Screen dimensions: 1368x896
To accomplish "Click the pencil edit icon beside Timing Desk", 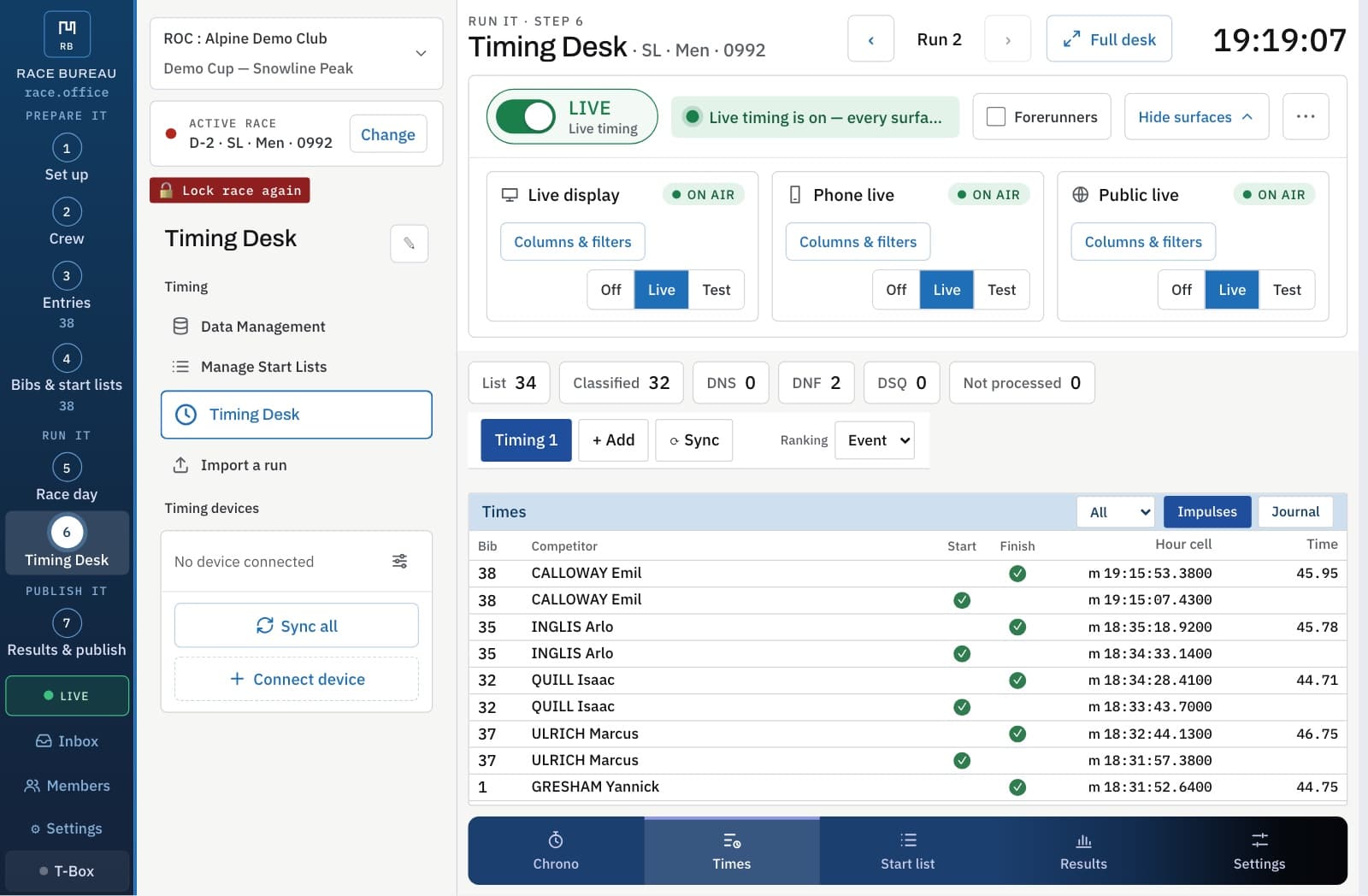I will pyautogui.click(x=409, y=244).
